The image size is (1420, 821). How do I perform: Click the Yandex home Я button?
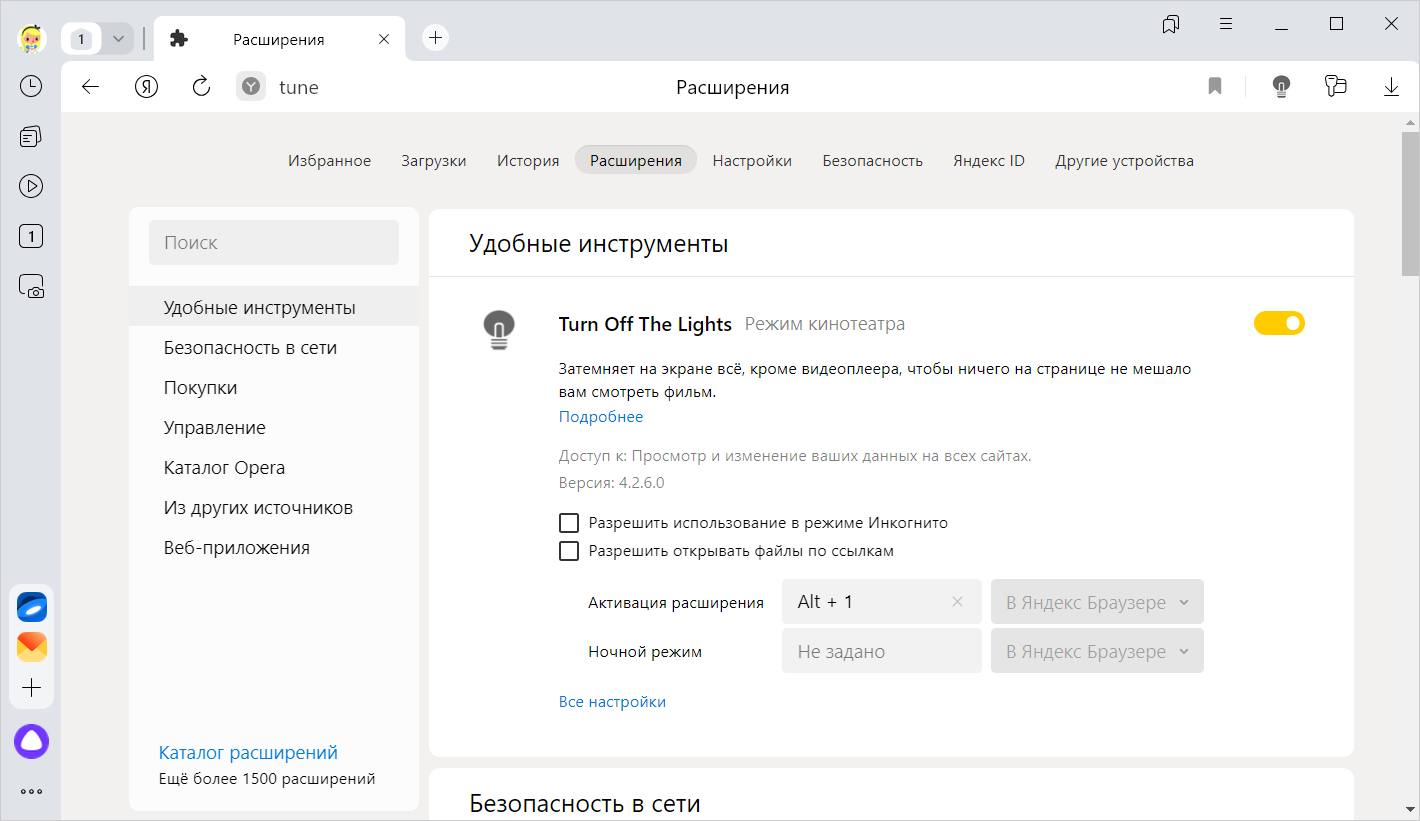pyautogui.click(x=147, y=87)
